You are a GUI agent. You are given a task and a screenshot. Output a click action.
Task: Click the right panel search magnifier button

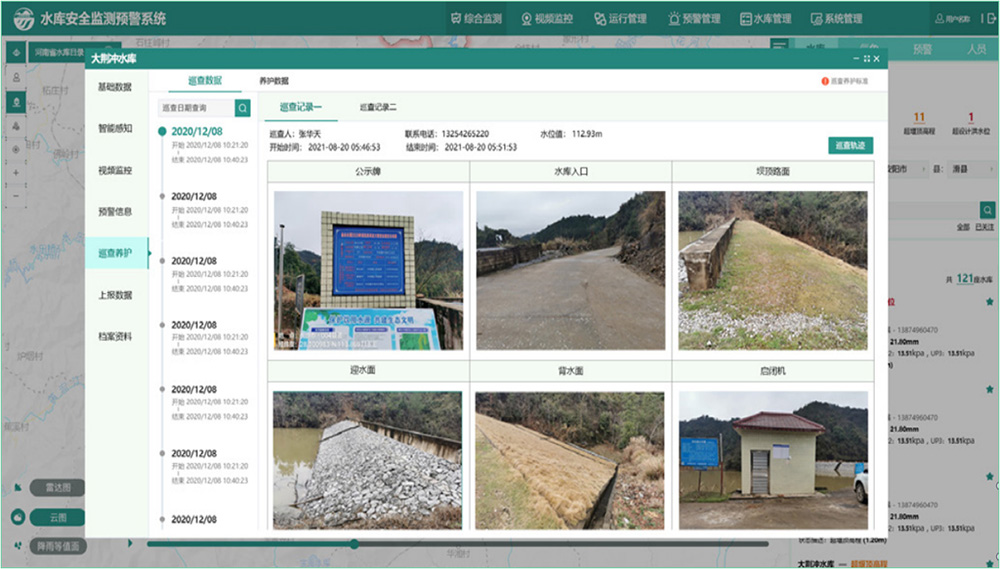click(987, 210)
